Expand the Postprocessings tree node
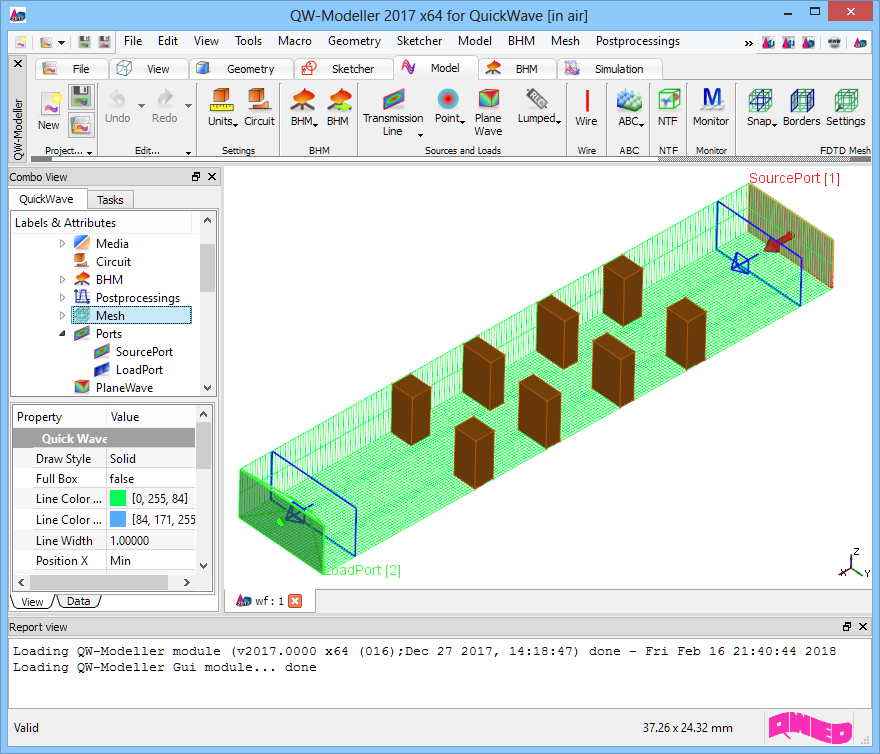 (x=62, y=298)
